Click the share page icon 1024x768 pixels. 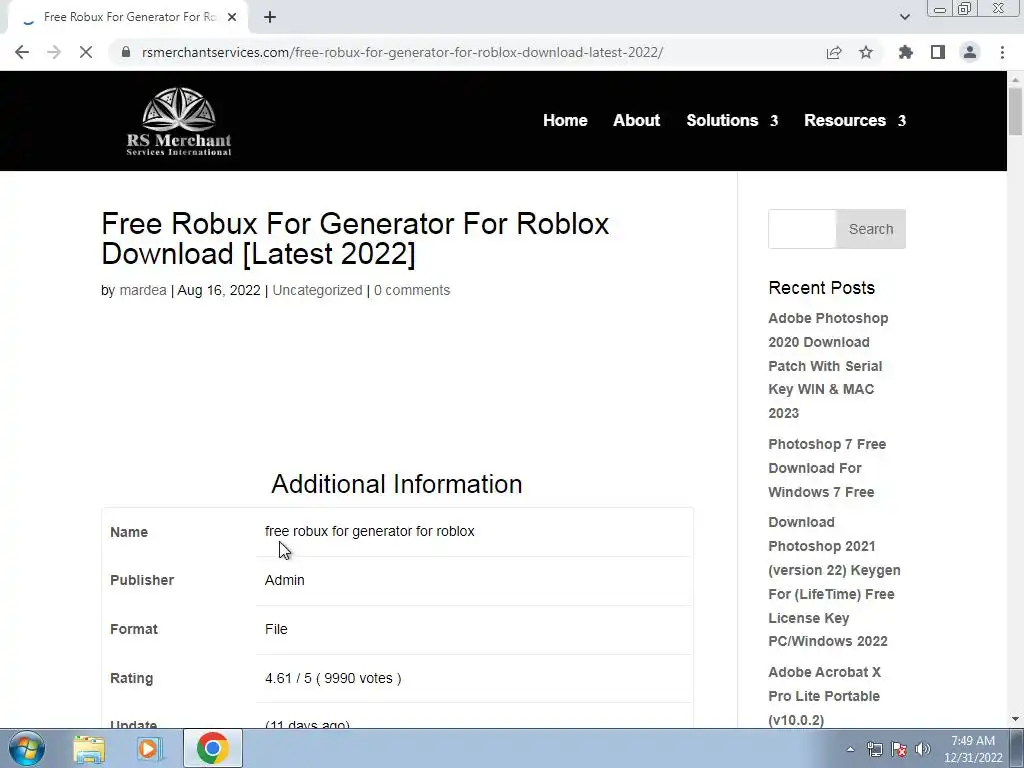(834, 52)
